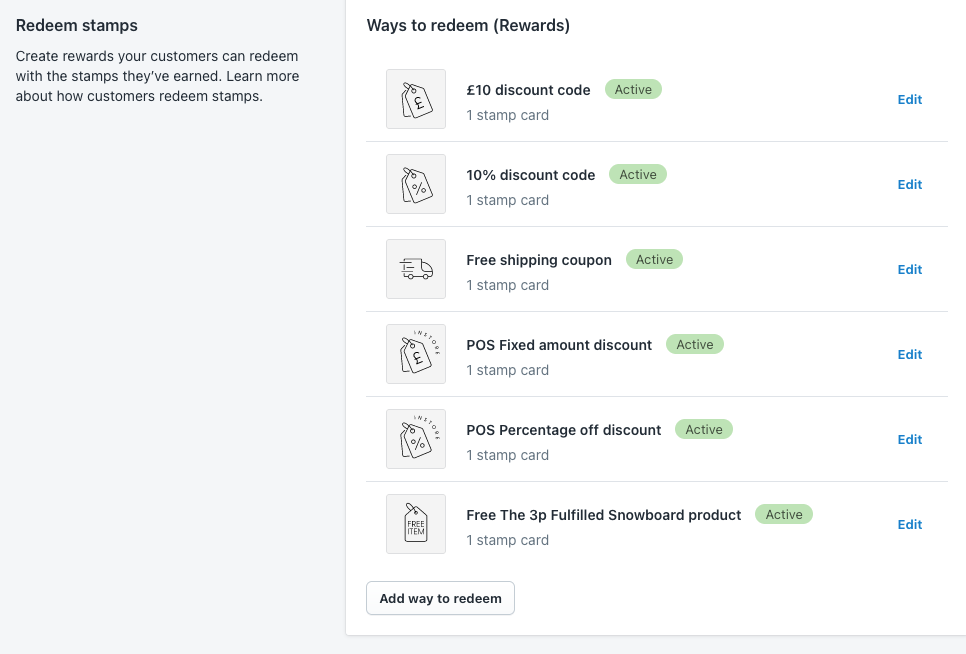Edit the Free 3p Fulfilled Snowboard reward
Viewport: 966px width, 654px height.
point(909,524)
